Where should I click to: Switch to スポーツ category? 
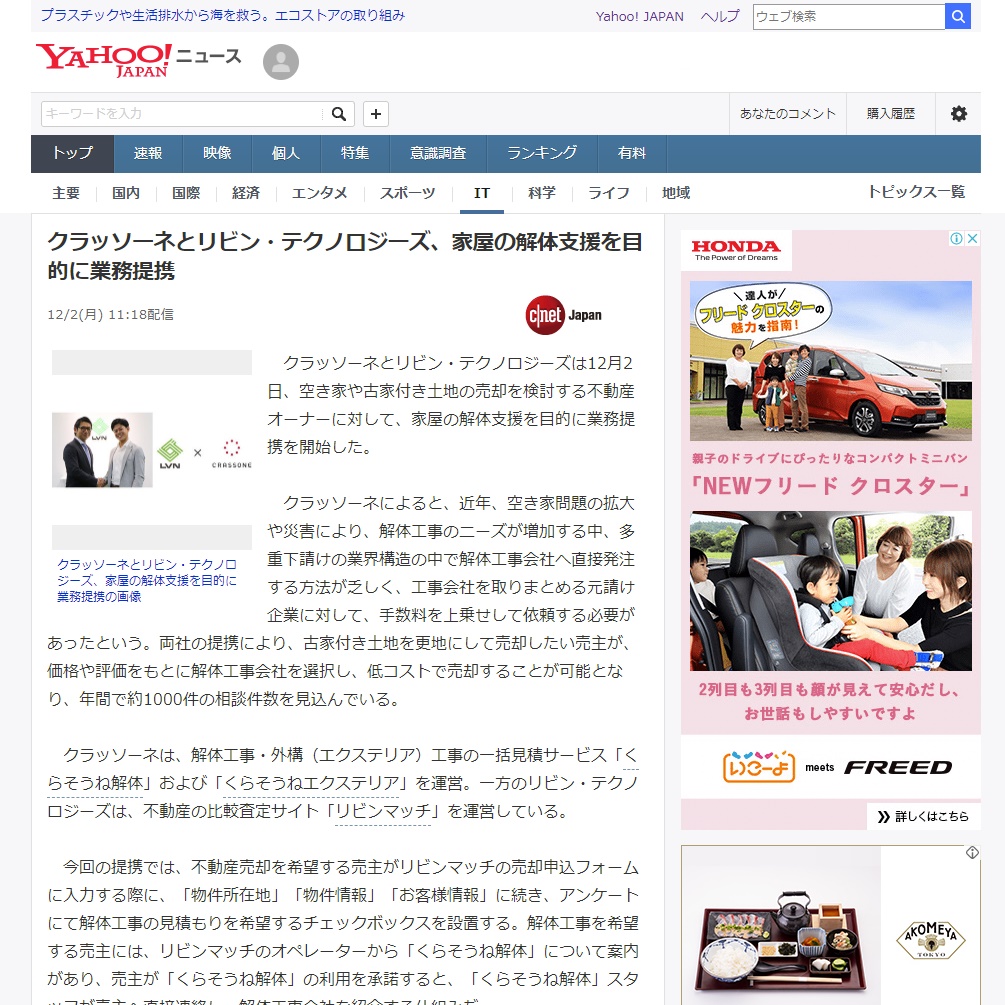click(x=408, y=193)
